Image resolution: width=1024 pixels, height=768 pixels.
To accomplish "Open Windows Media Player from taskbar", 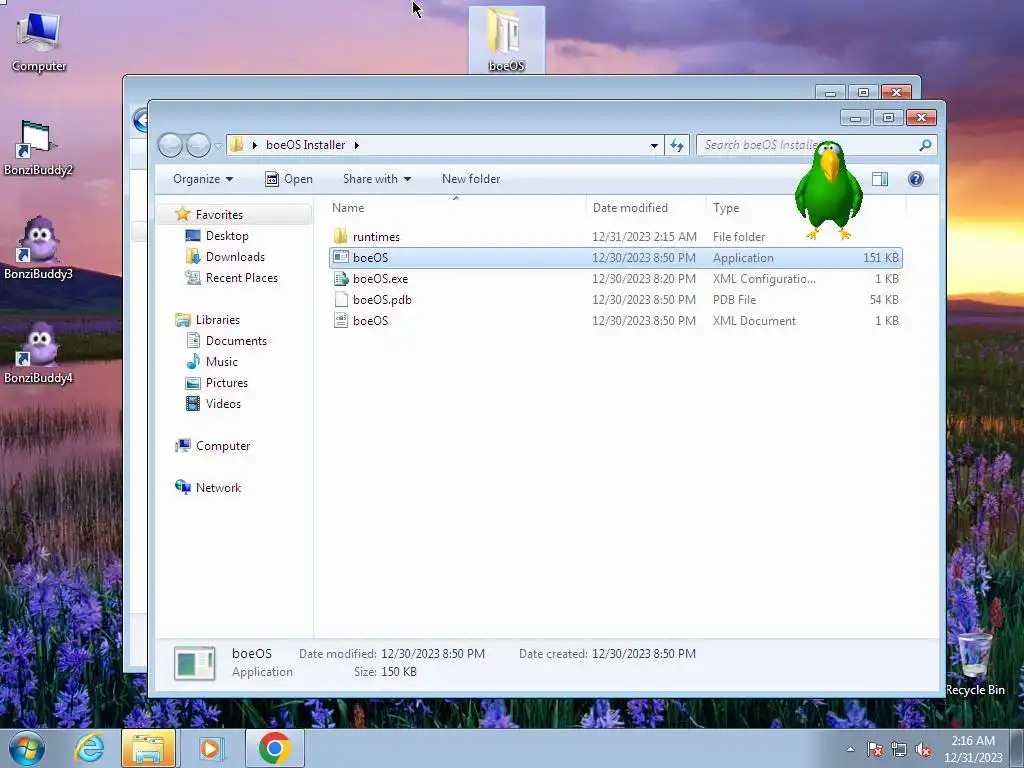I will pyautogui.click(x=210, y=748).
